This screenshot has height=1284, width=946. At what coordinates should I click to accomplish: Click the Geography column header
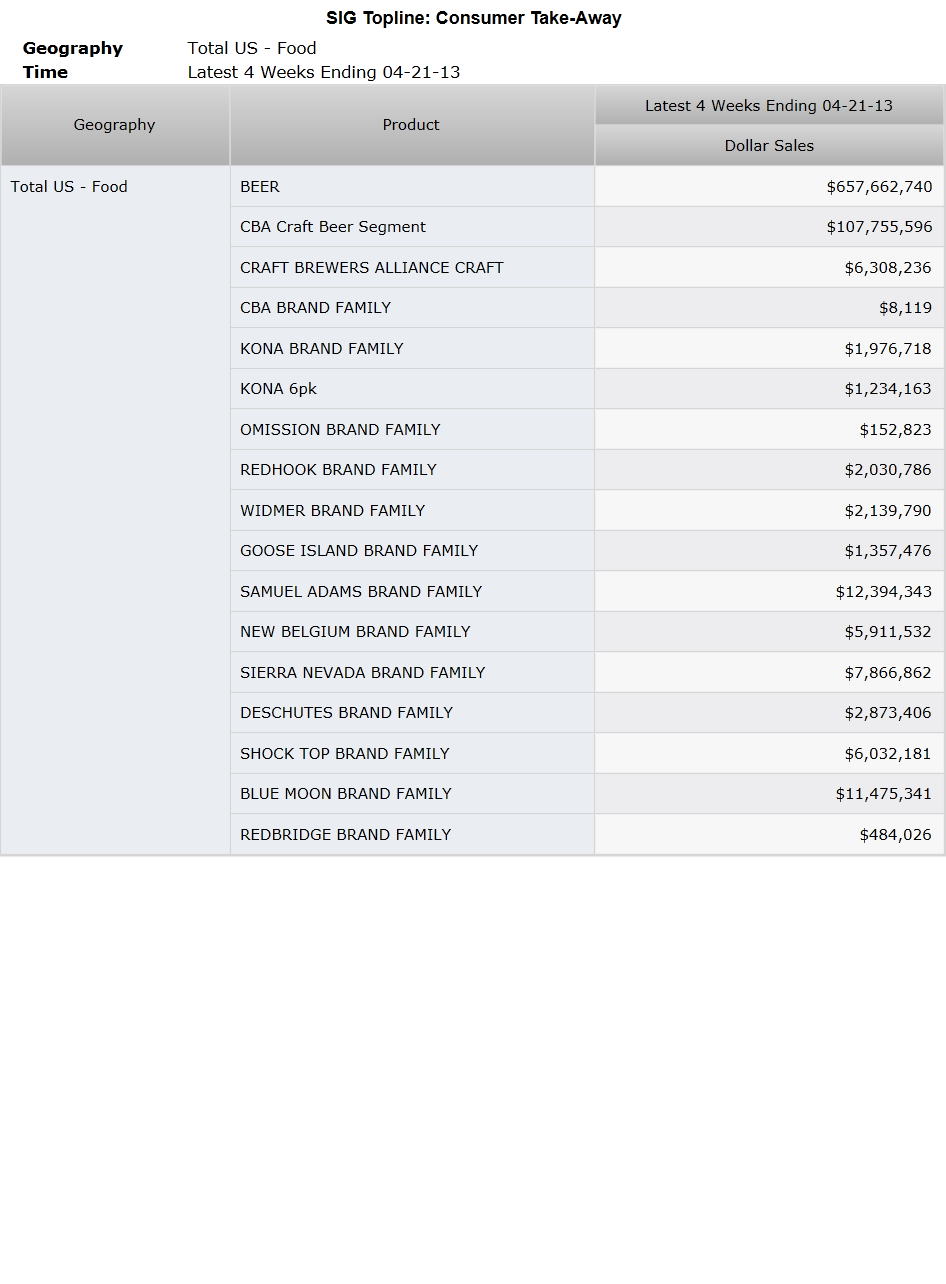tap(115, 125)
